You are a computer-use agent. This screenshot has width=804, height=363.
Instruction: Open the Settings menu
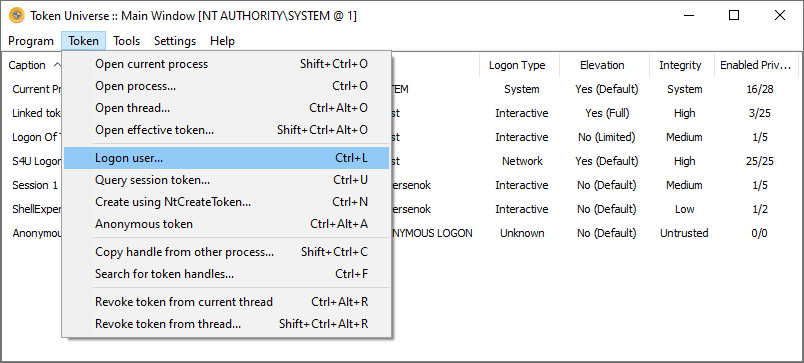(175, 41)
